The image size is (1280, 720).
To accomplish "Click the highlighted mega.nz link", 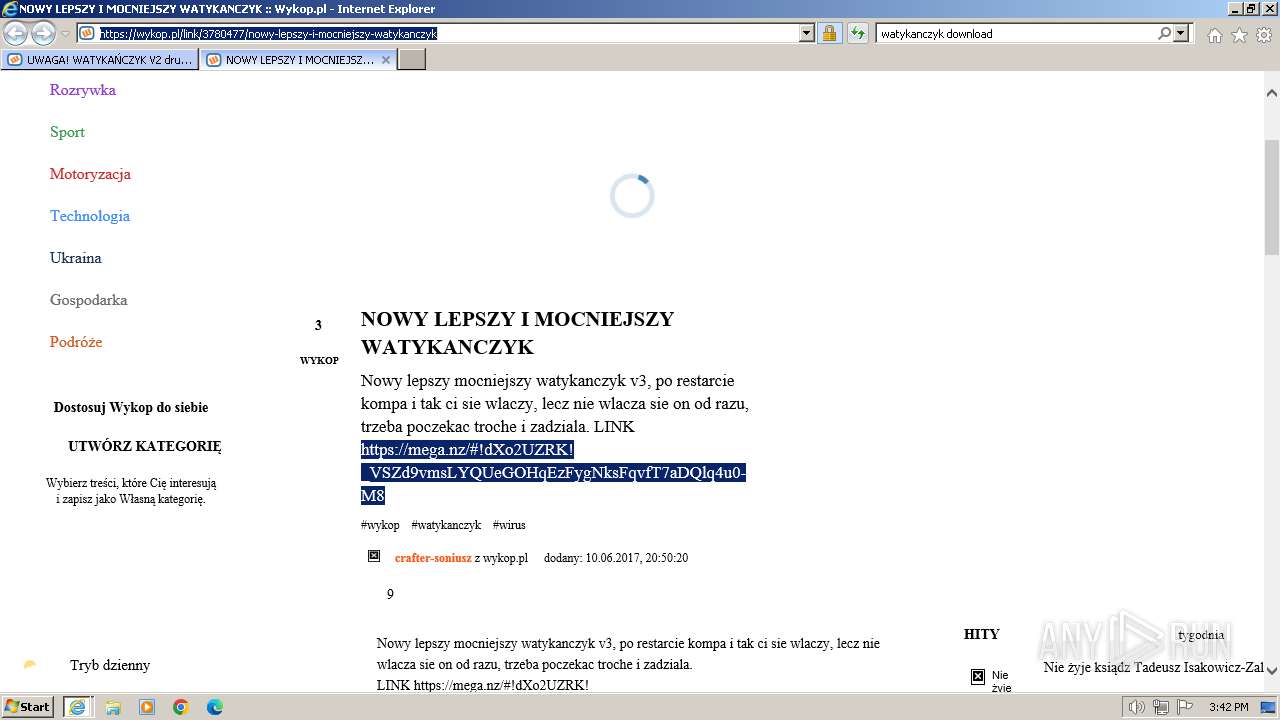I will point(553,473).
